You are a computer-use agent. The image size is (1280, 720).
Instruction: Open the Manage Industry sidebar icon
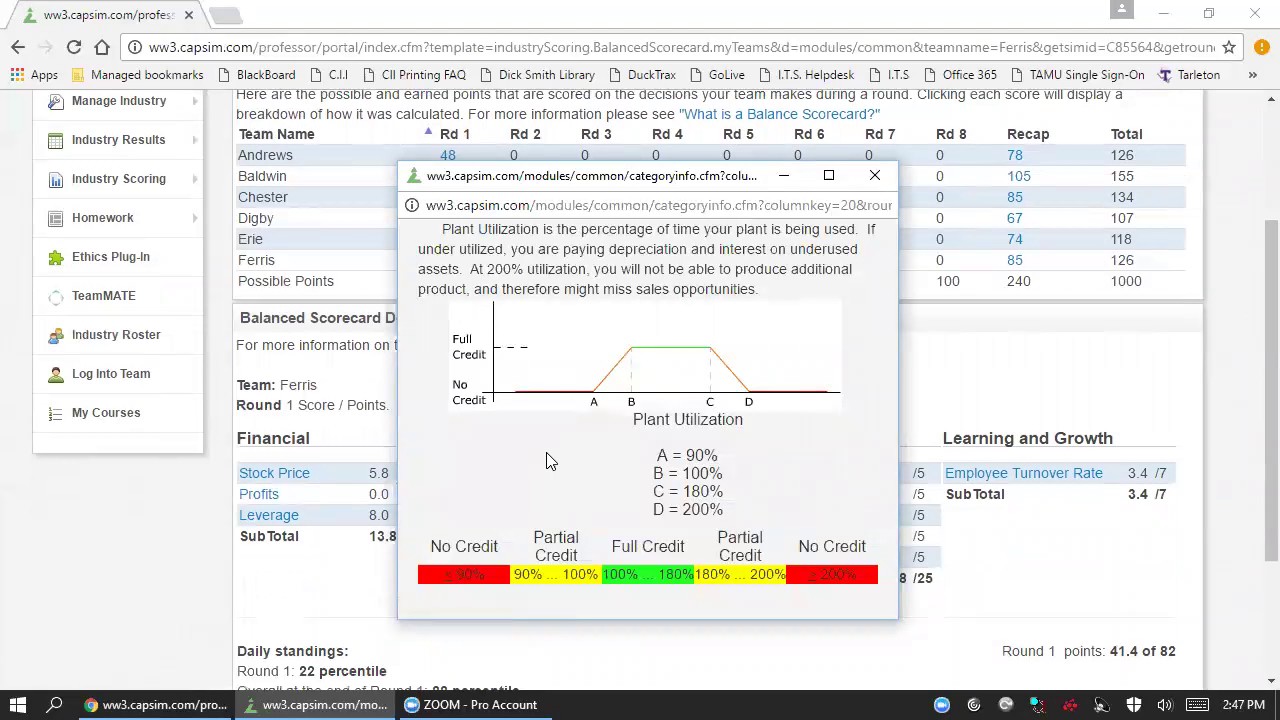click(x=55, y=101)
